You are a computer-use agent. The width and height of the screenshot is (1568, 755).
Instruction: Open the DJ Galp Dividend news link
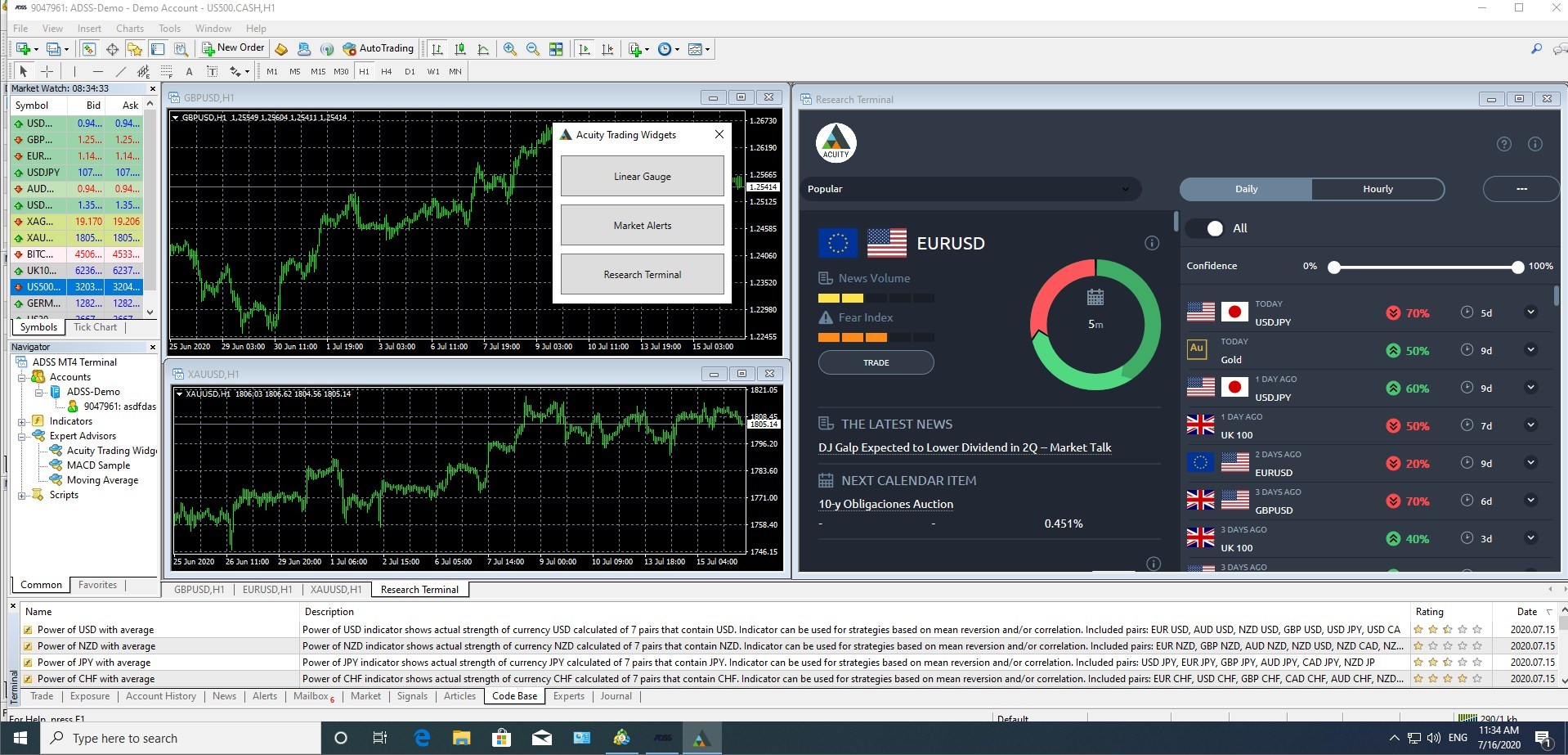coord(965,447)
